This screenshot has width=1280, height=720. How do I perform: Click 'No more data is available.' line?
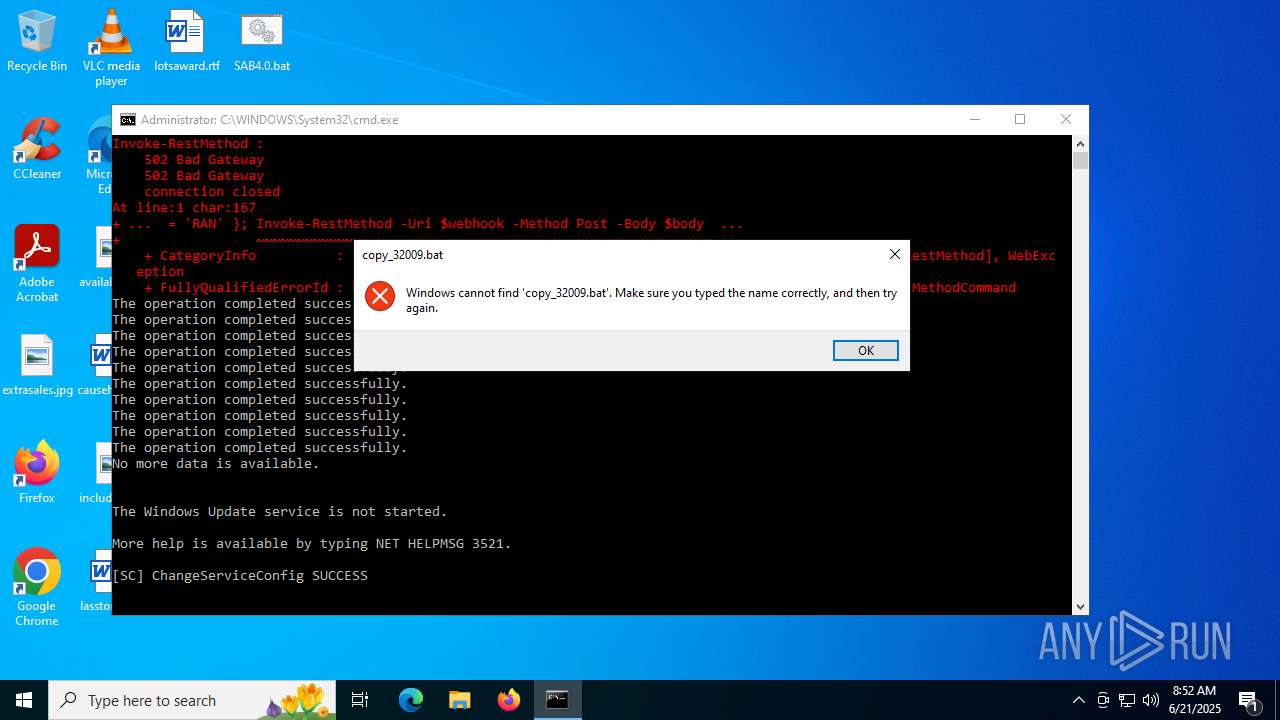216,464
